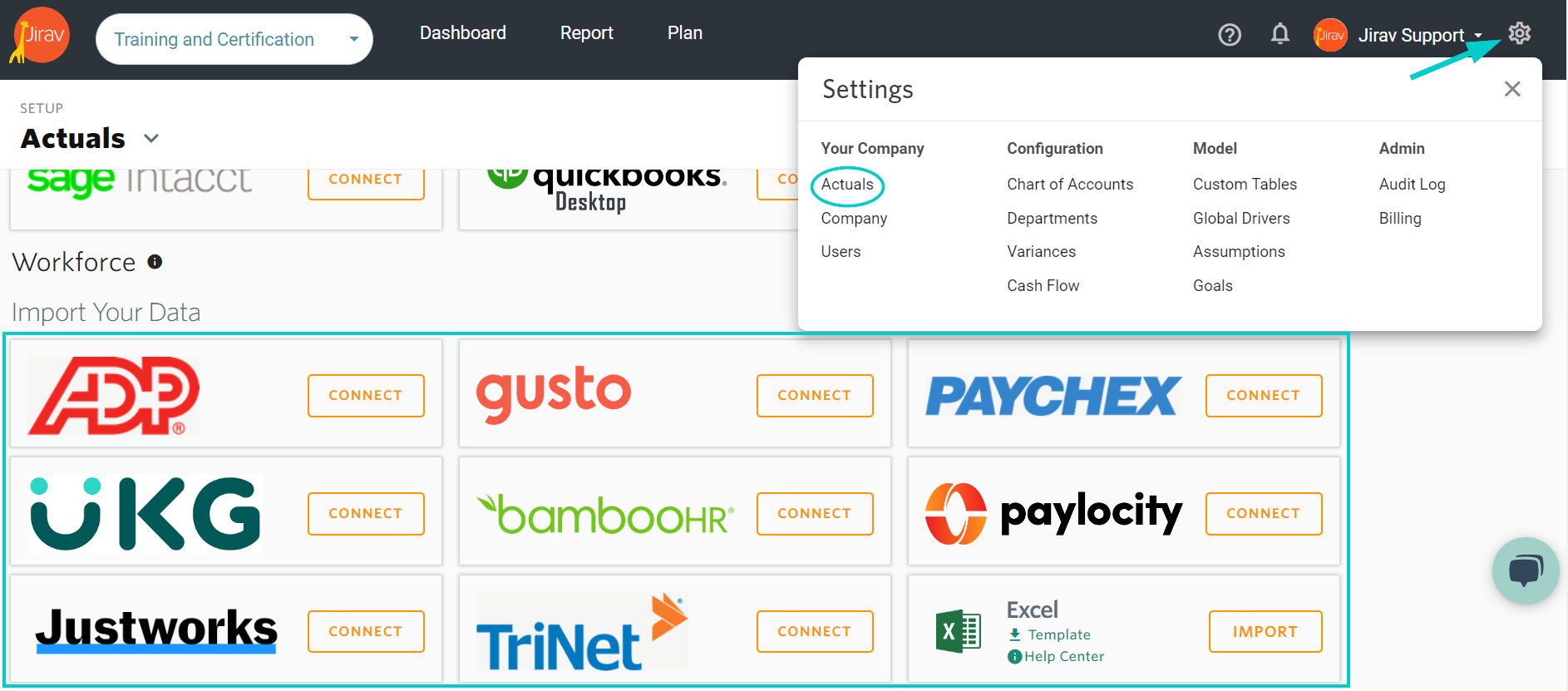The image size is (1568, 691).
Task: Click the Jirav Support avatar
Action: pos(1330,35)
